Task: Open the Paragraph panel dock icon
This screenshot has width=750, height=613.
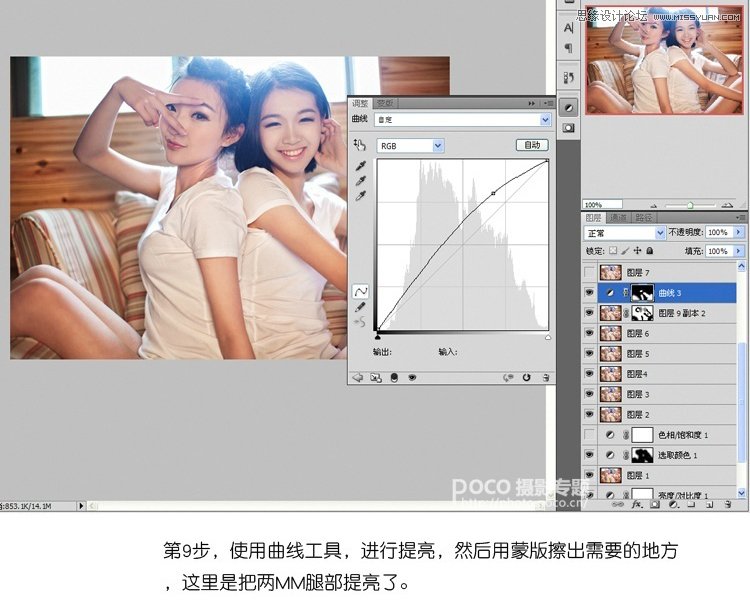Action: [568, 48]
